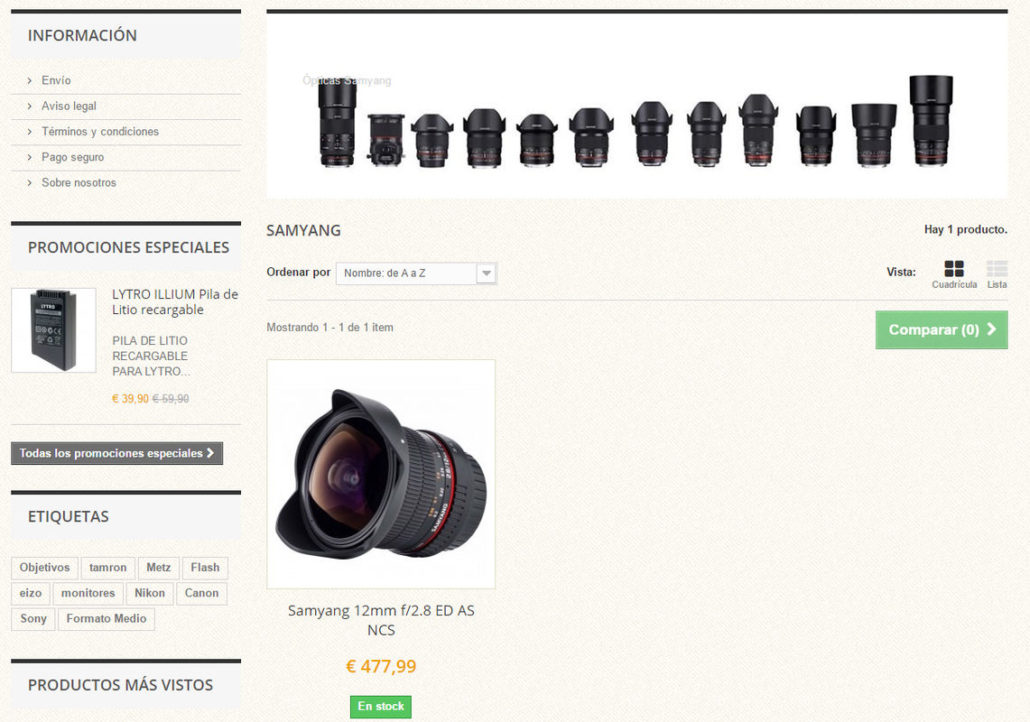Click the ETIQUETAS heading
This screenshot has width=1030, height=722.
point(68,516)
